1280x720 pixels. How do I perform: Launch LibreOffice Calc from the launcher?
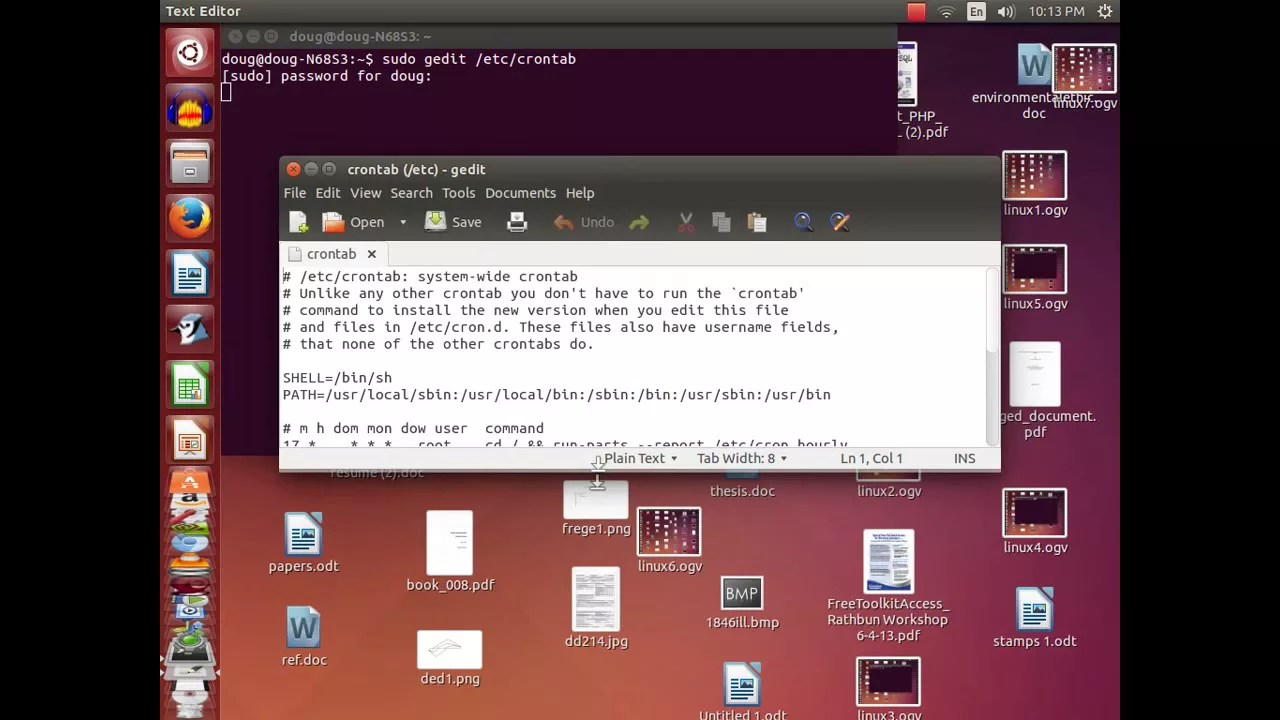point(190,384)
